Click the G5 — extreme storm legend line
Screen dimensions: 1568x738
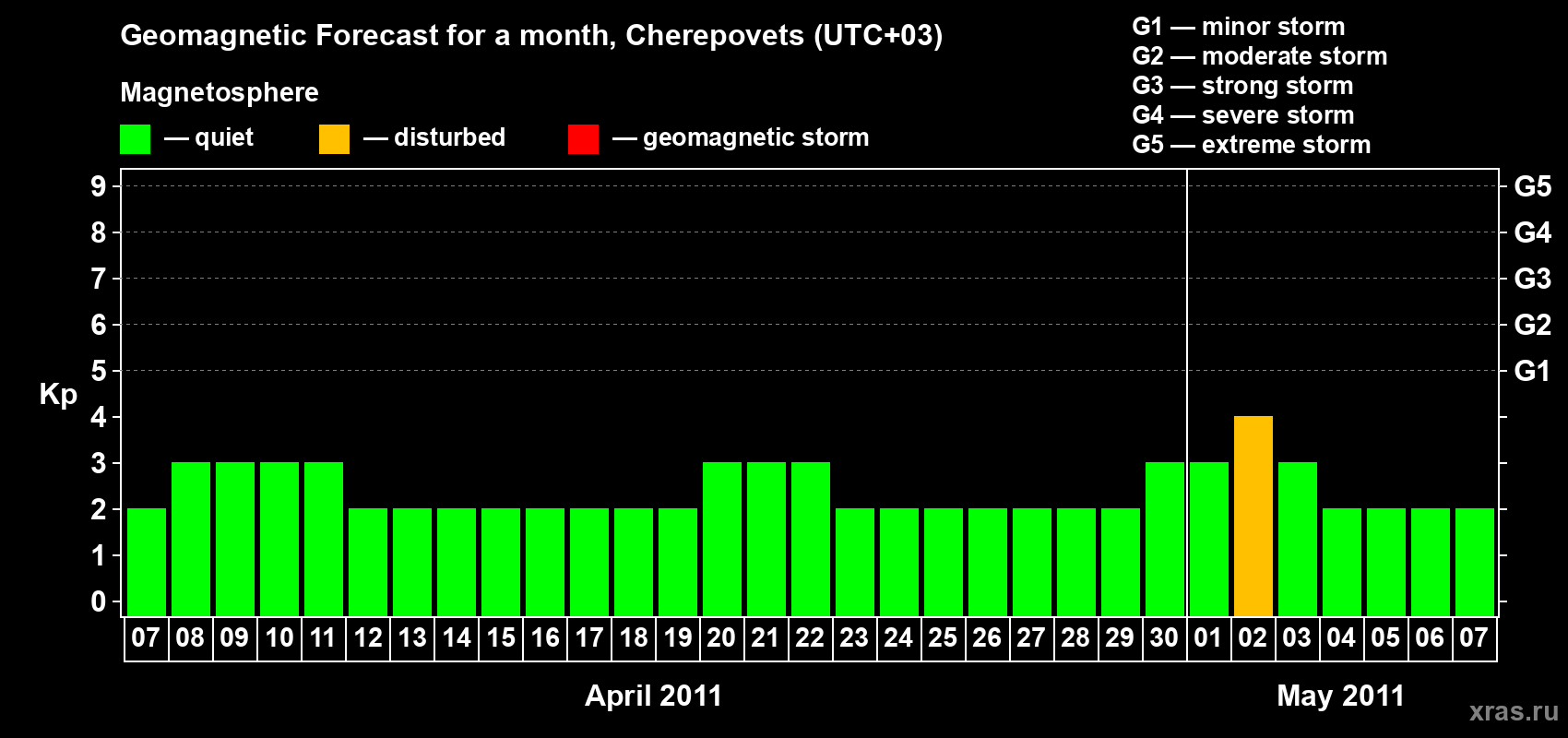1252,145
